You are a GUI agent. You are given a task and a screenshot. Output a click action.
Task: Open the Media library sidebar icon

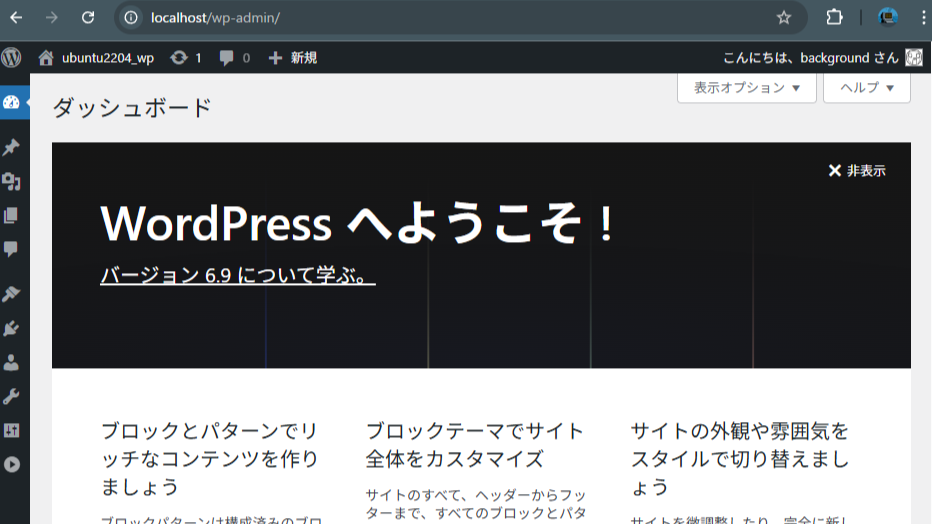(x=12, y=181)
